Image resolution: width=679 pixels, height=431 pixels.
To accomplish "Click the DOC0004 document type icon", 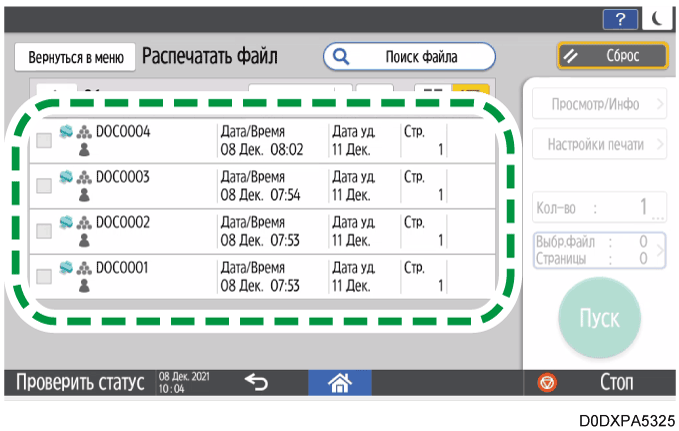I will [68, 131].
